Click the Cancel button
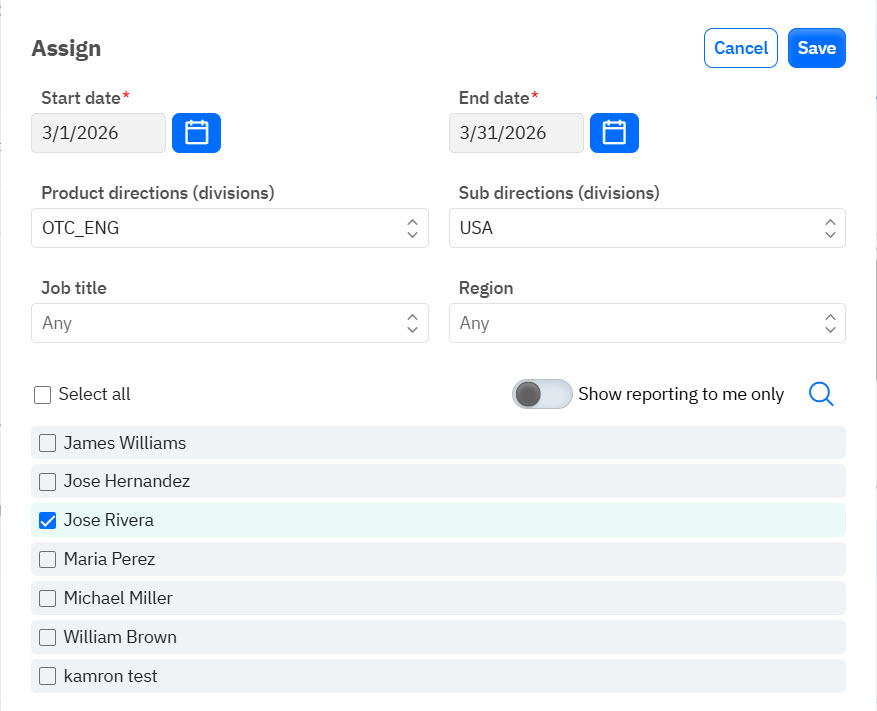 [740, 48]
